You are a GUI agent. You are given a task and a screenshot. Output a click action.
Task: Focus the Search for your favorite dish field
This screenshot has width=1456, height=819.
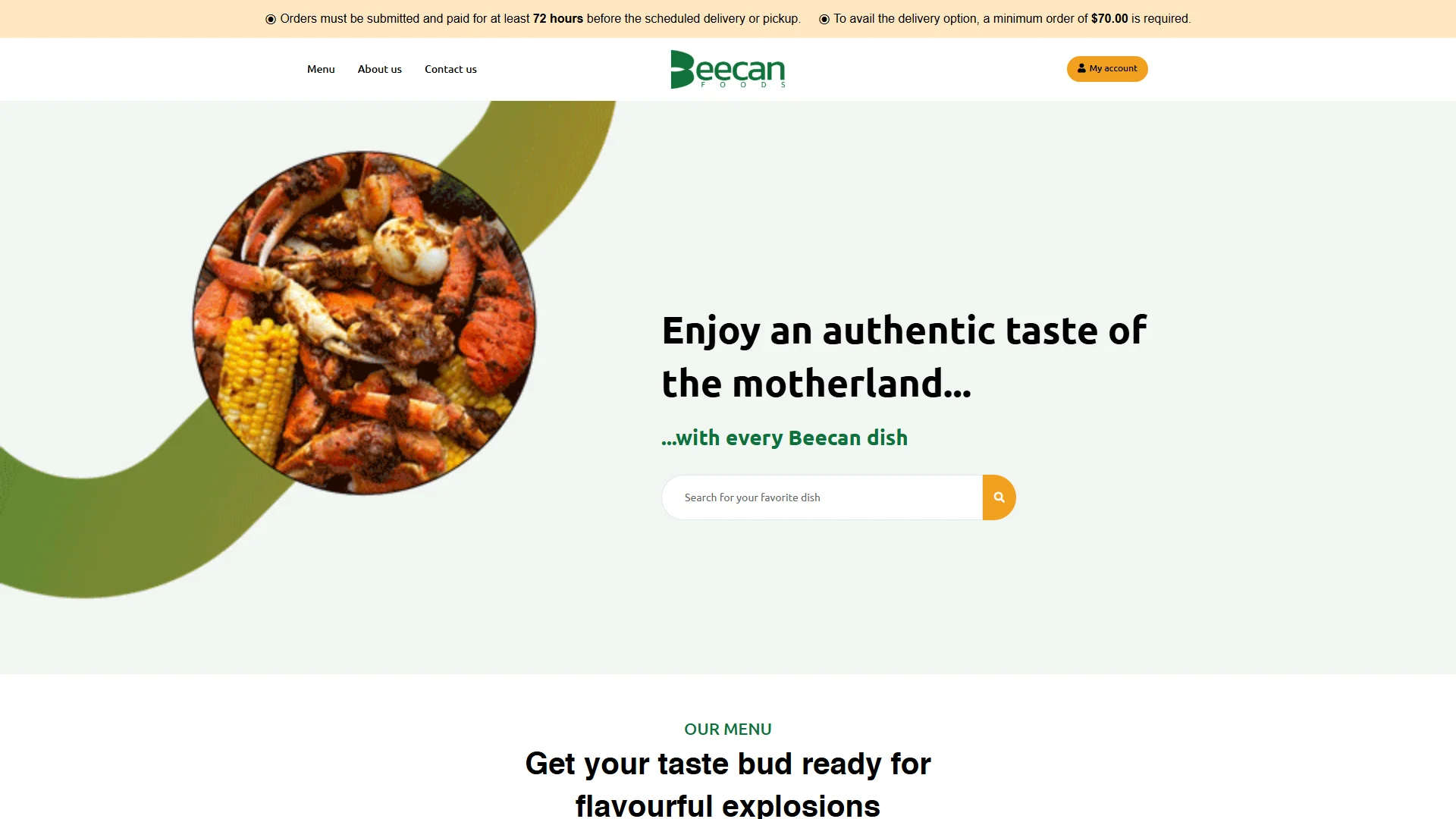(x=822, y=497)
